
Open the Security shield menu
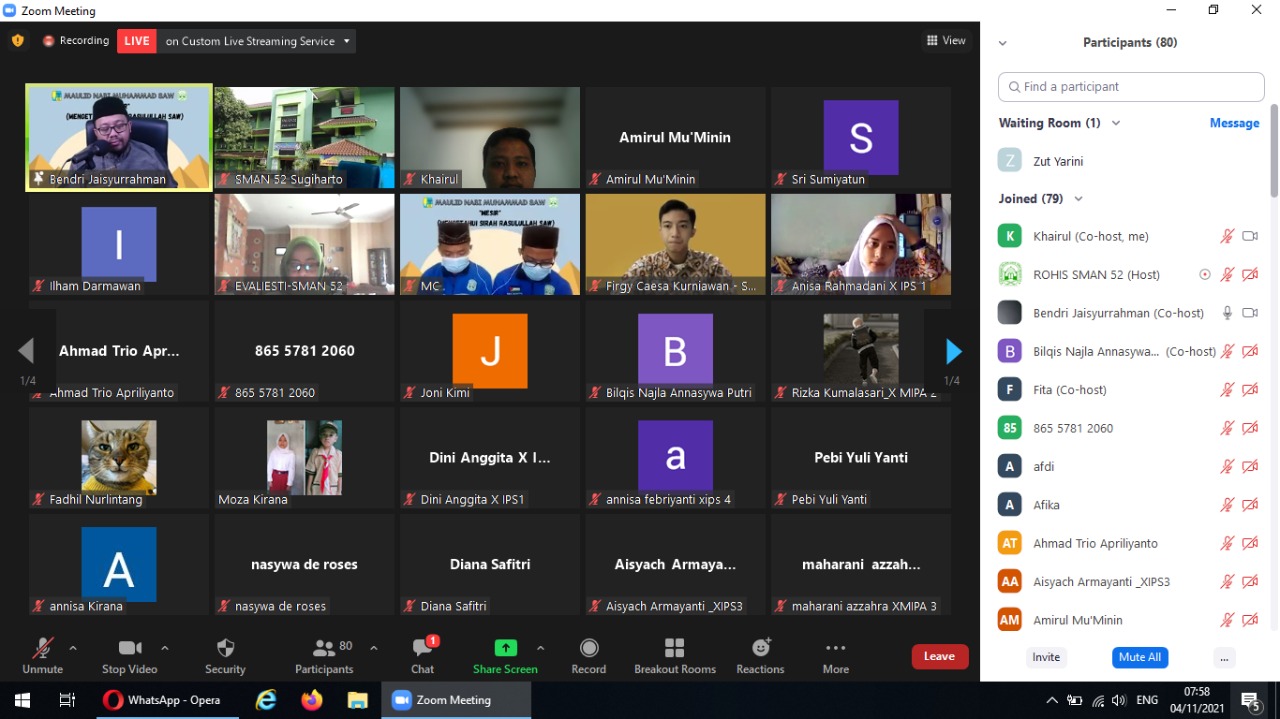(x=225, y=648)
